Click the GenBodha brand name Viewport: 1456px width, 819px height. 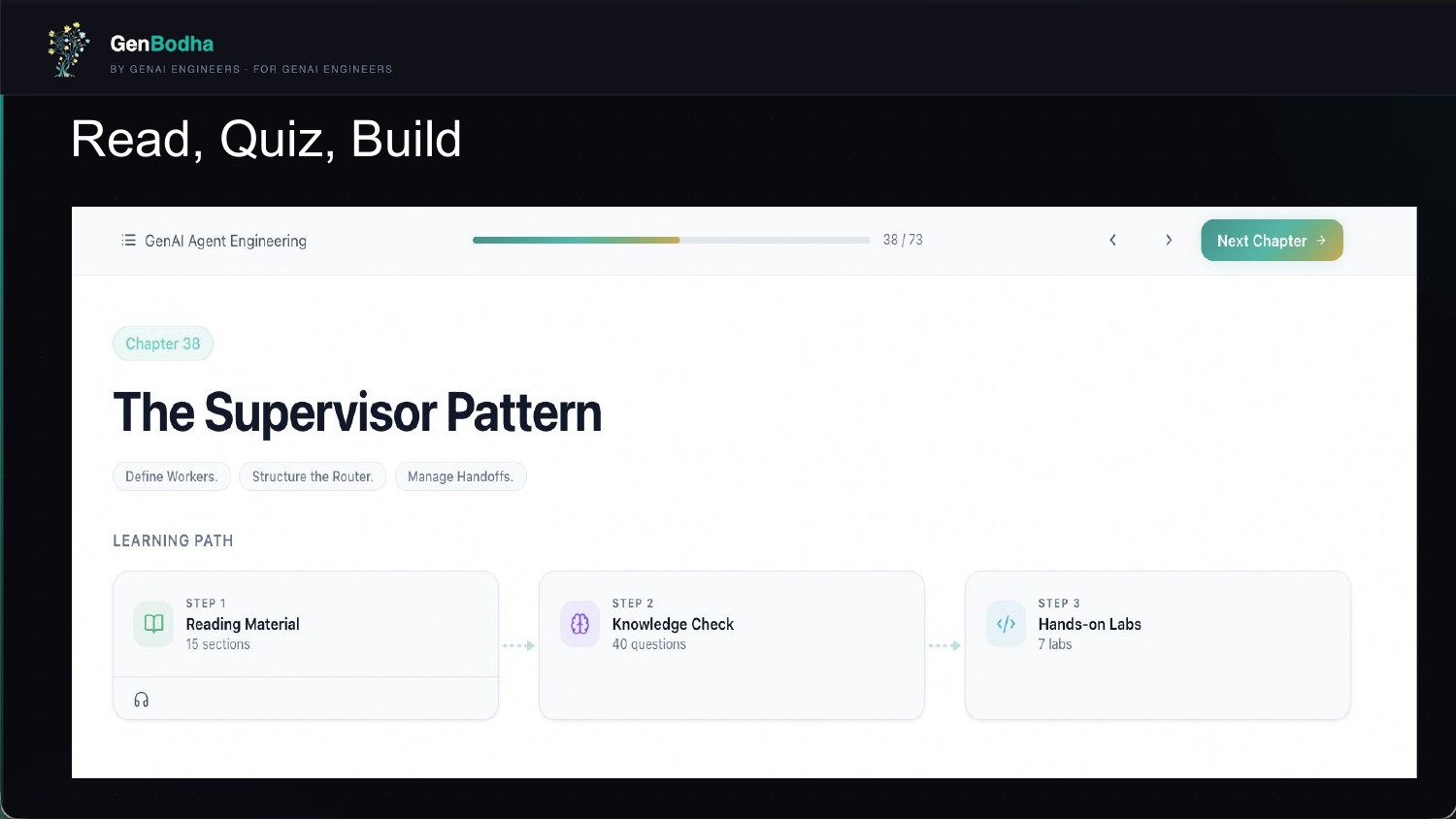tap(162, 44)
